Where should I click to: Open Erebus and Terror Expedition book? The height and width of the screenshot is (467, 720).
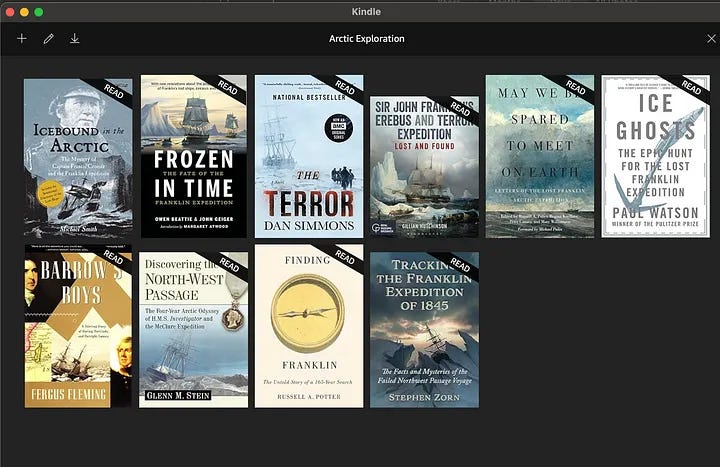pos(424,167)
